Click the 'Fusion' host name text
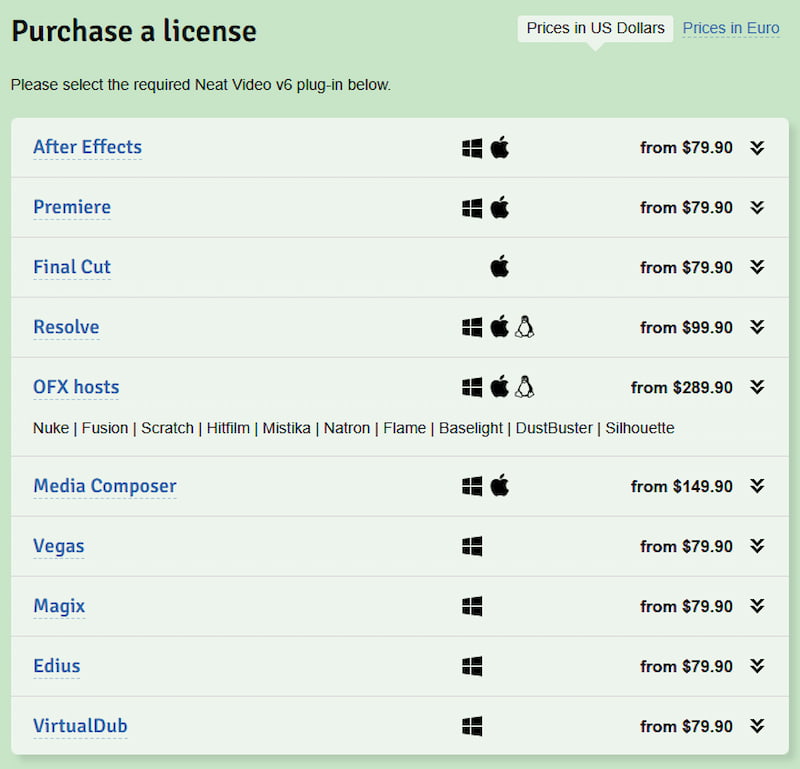Image resolution: width=800 pixels, height=769 pixels. coord(105,428)
